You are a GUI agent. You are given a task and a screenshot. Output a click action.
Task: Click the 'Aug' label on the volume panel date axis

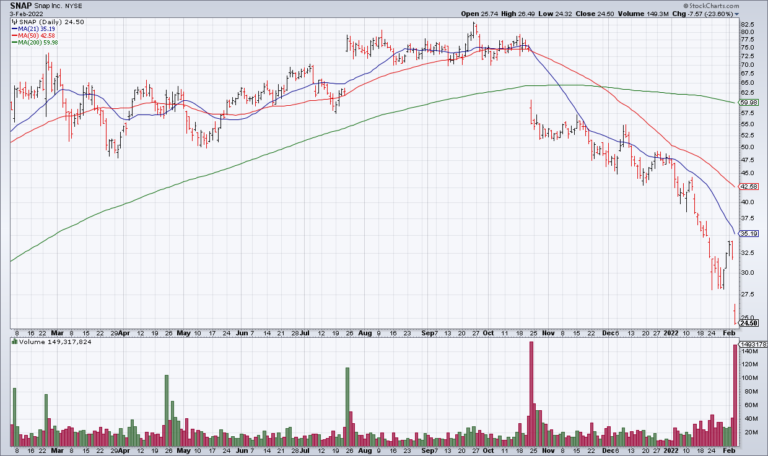(x=365, y=450)
